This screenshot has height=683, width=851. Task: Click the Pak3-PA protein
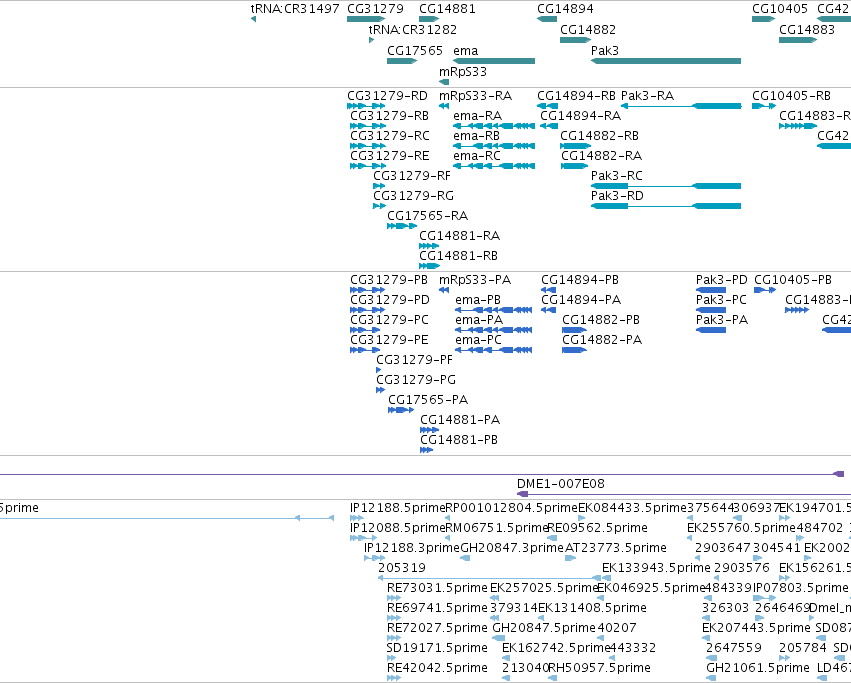(x=711, y=330)
